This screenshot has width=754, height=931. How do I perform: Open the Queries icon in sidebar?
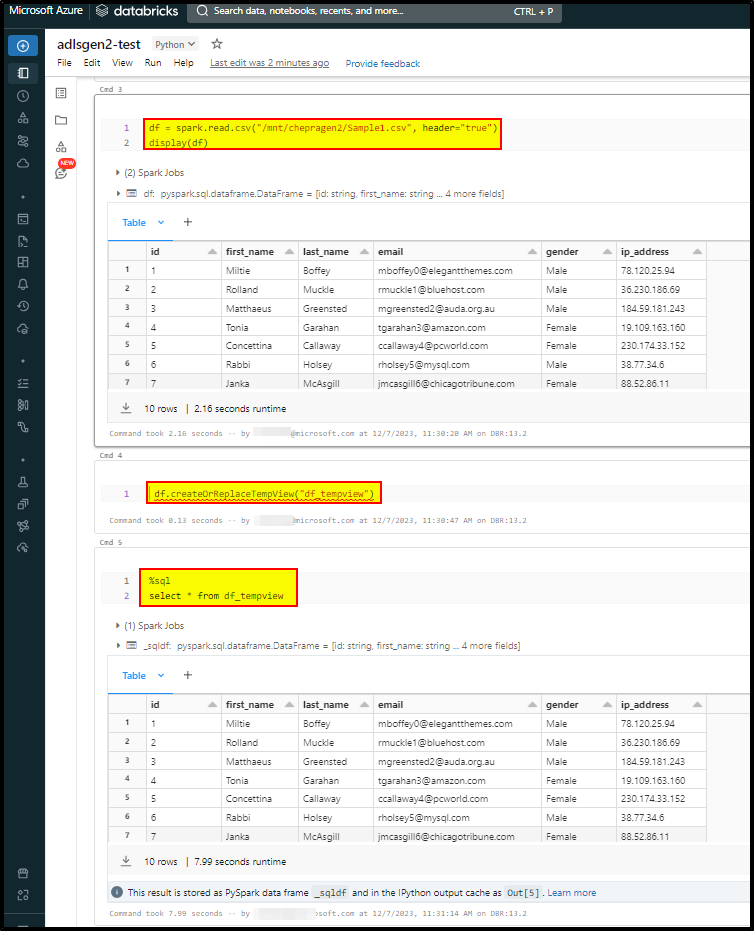click(23, 241)
